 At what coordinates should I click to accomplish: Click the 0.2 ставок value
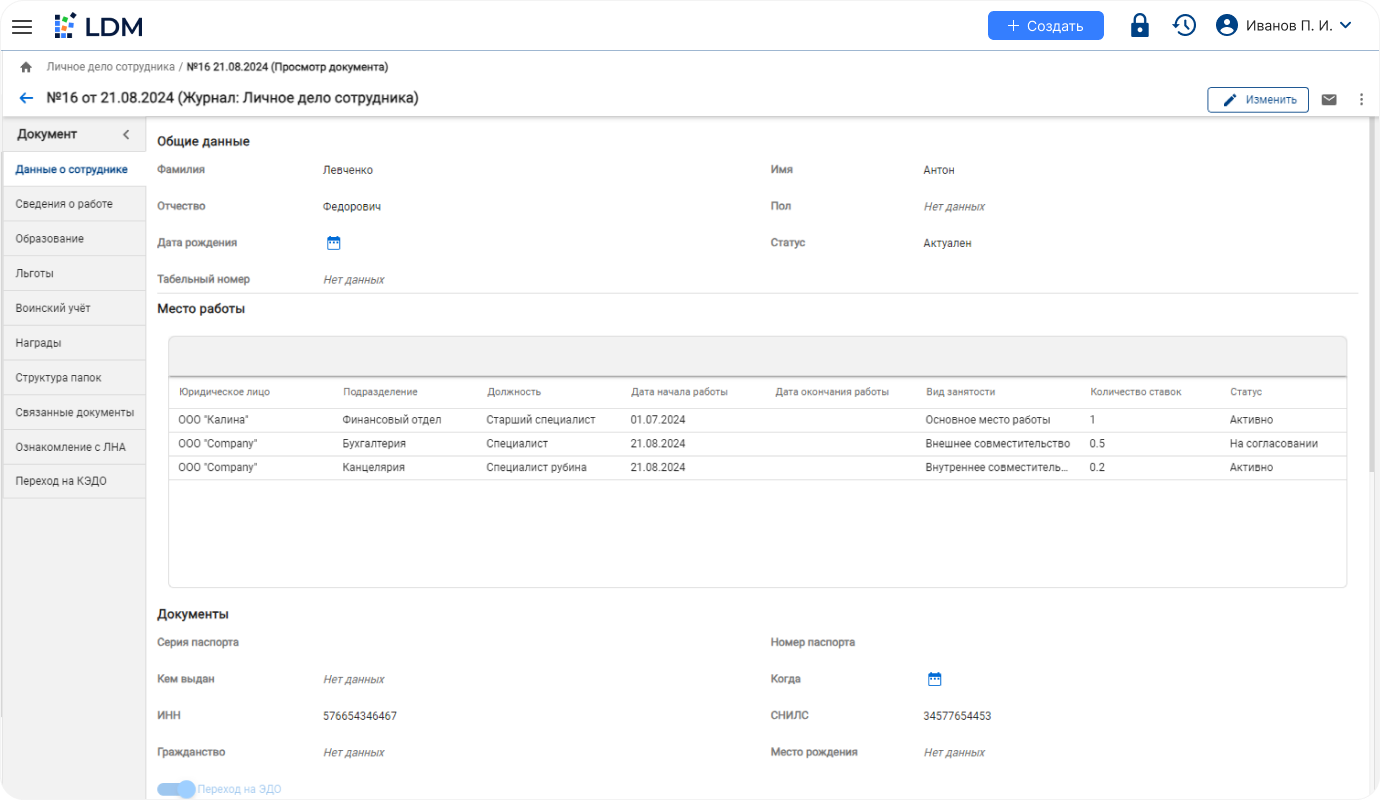(x=1097, y=467)
